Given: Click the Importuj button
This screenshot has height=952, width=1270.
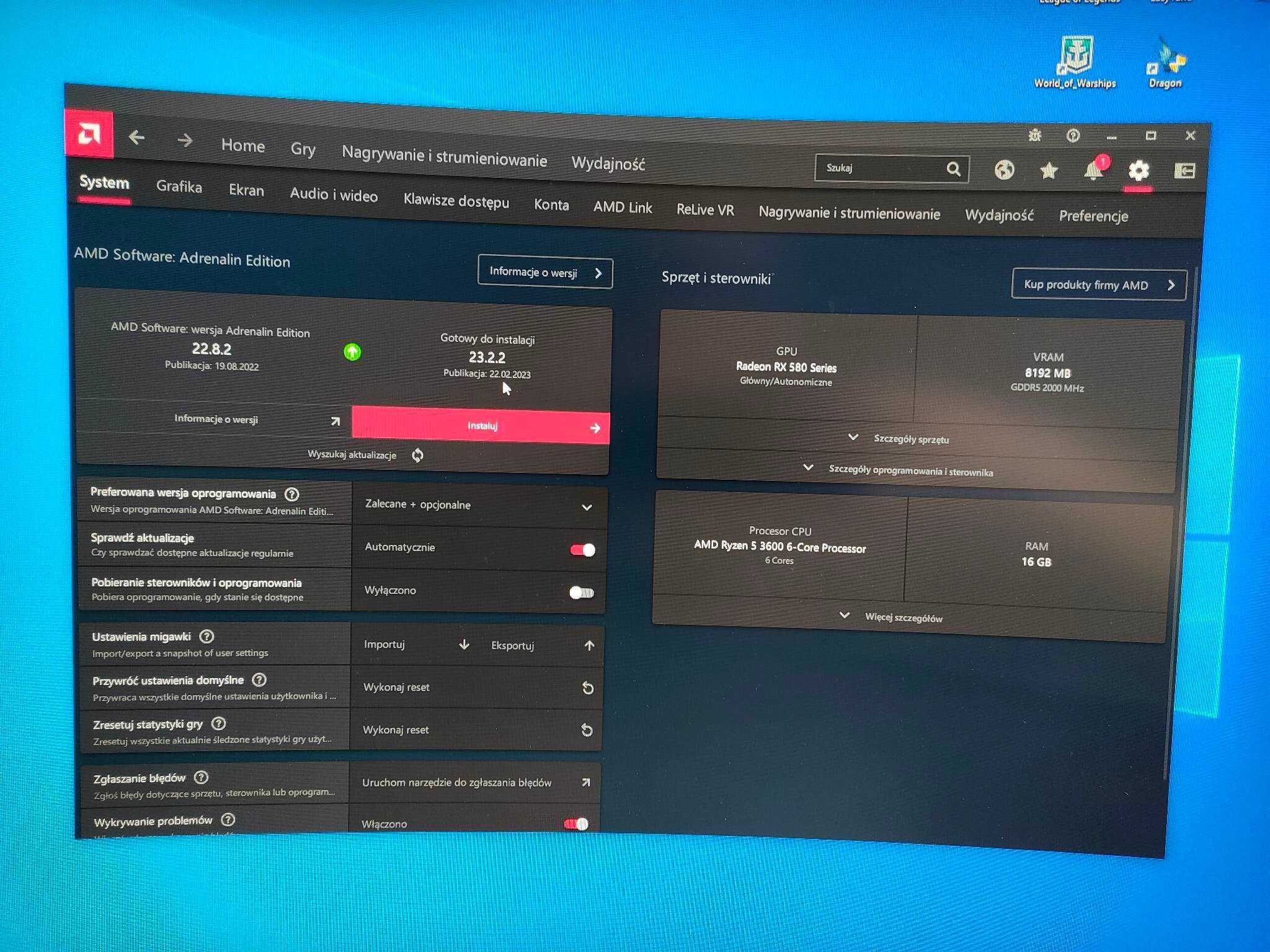Looking at the screenshot, I should point(384,644).
